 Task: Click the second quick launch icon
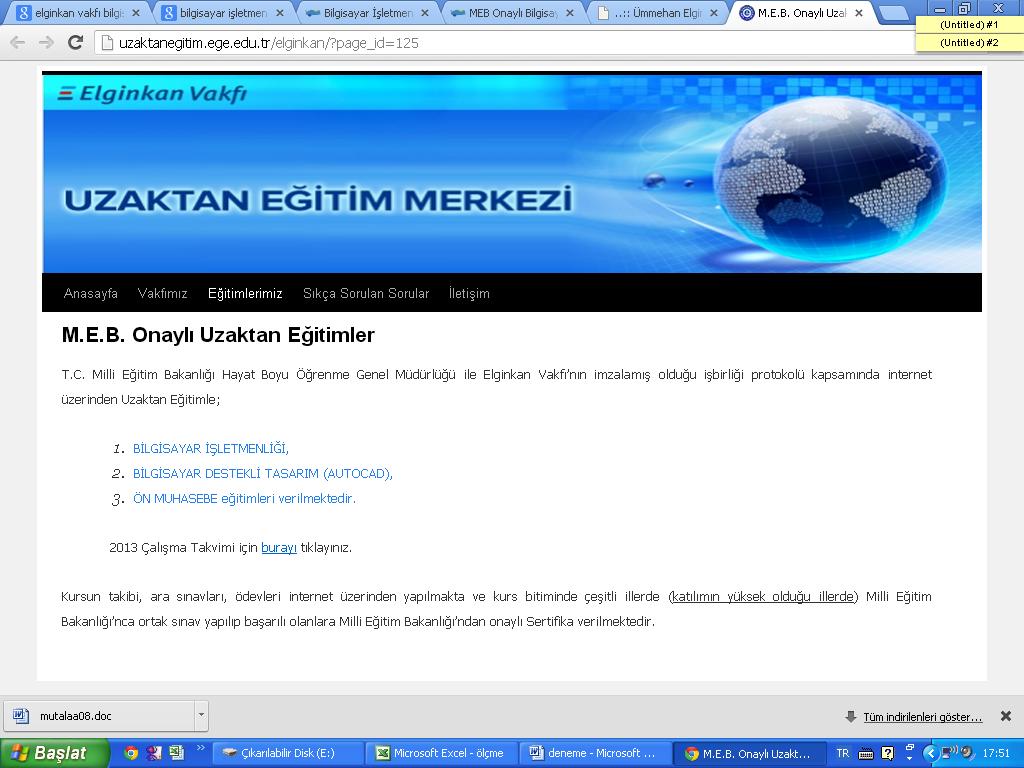pyautogui.click(x=153, y=753)
